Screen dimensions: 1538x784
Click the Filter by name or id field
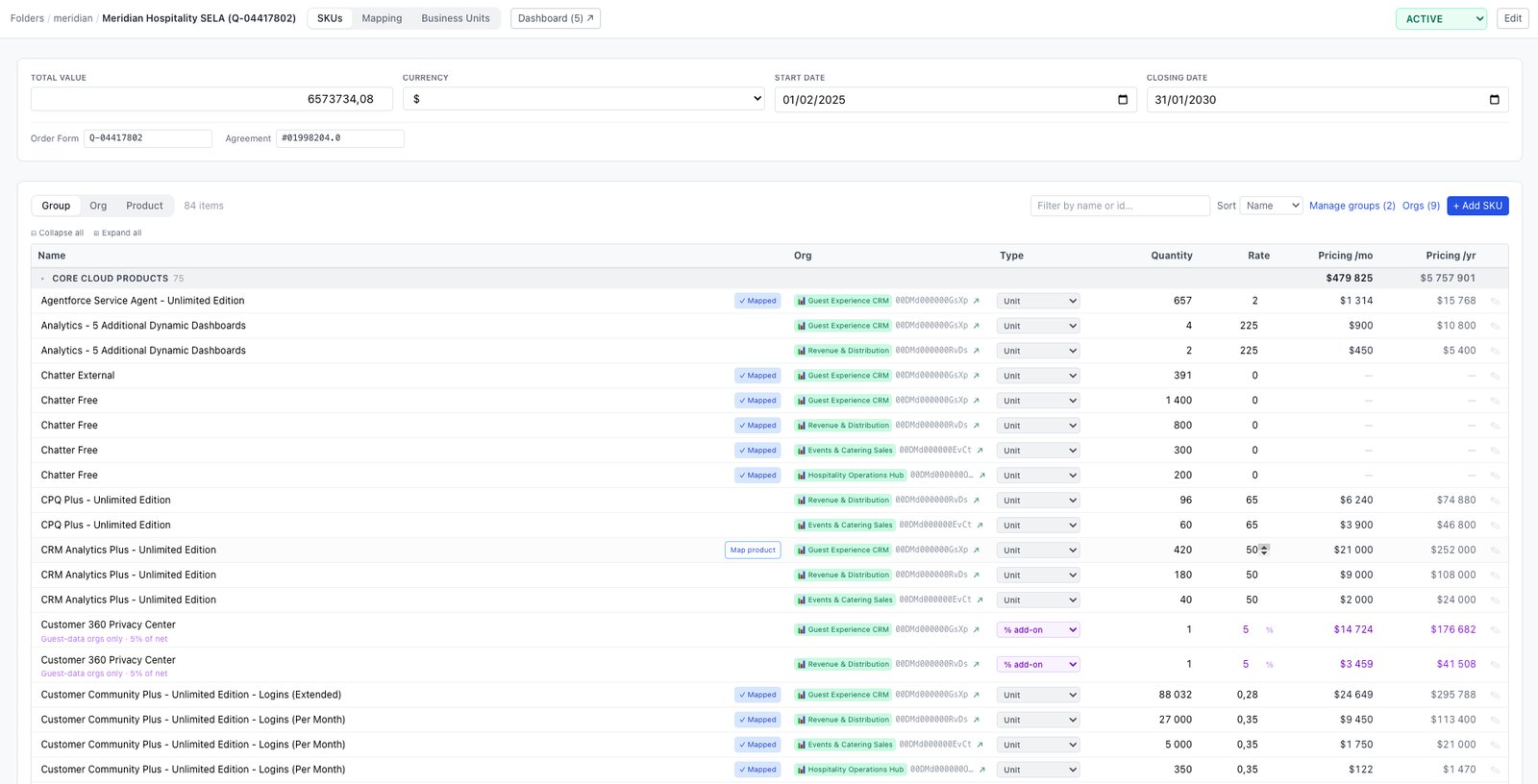pos(1120,206)
